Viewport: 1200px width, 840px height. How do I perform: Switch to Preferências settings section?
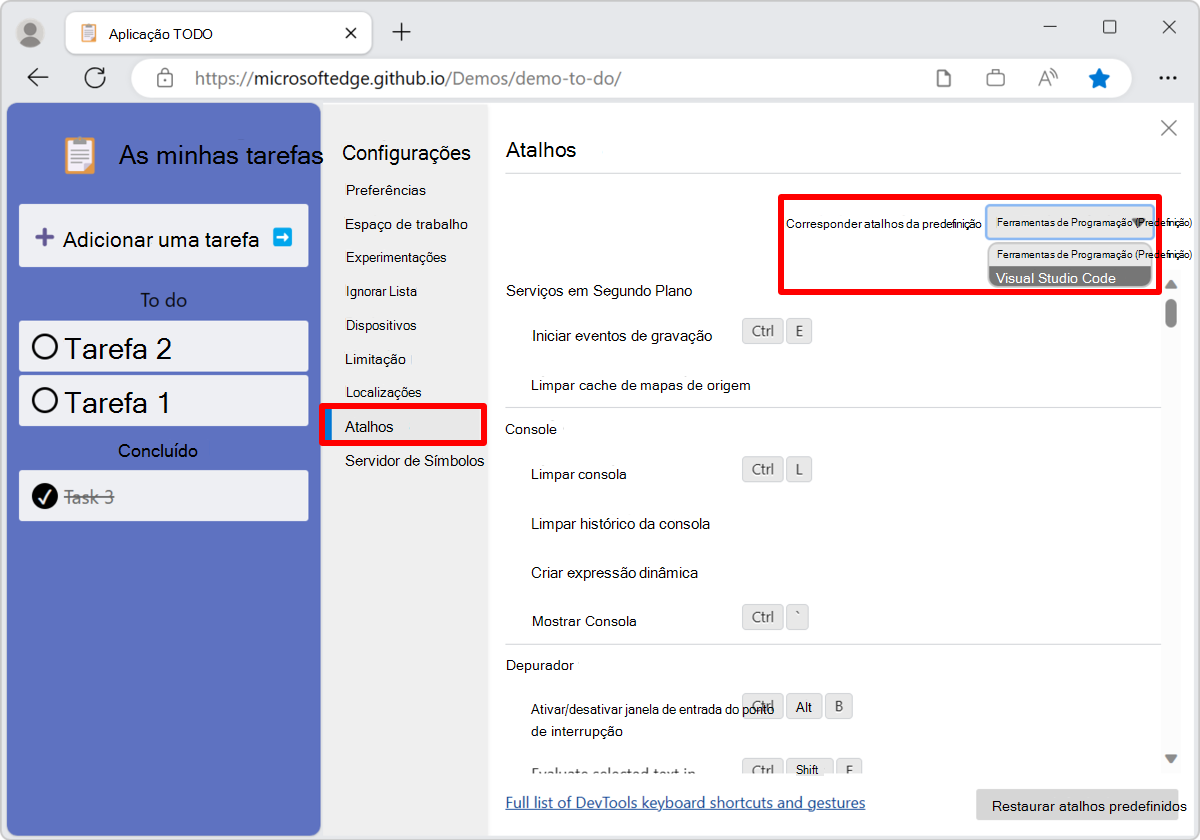click(385, 190)
